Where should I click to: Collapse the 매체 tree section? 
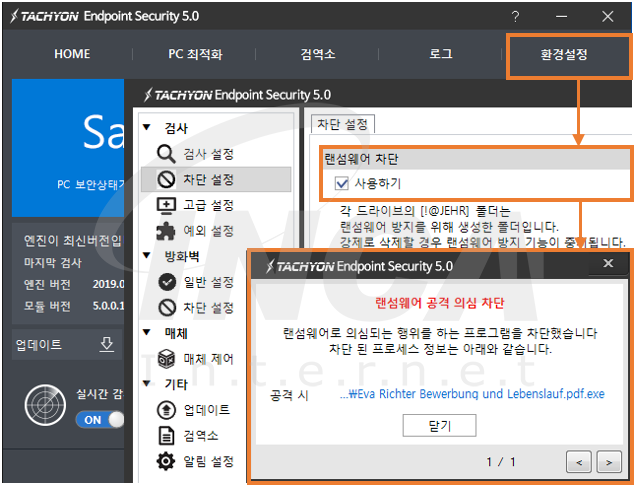[x=147, y=332]
